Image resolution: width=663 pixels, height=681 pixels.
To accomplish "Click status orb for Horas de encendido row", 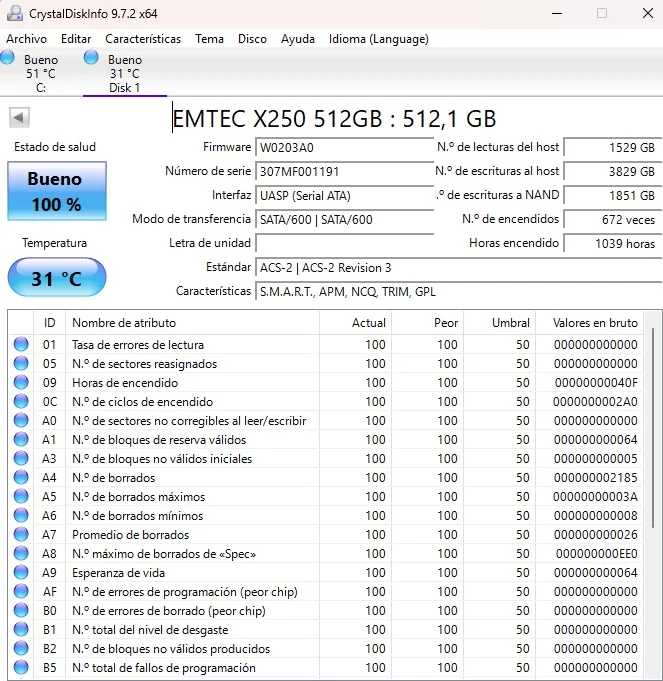I will pos(21,383).
